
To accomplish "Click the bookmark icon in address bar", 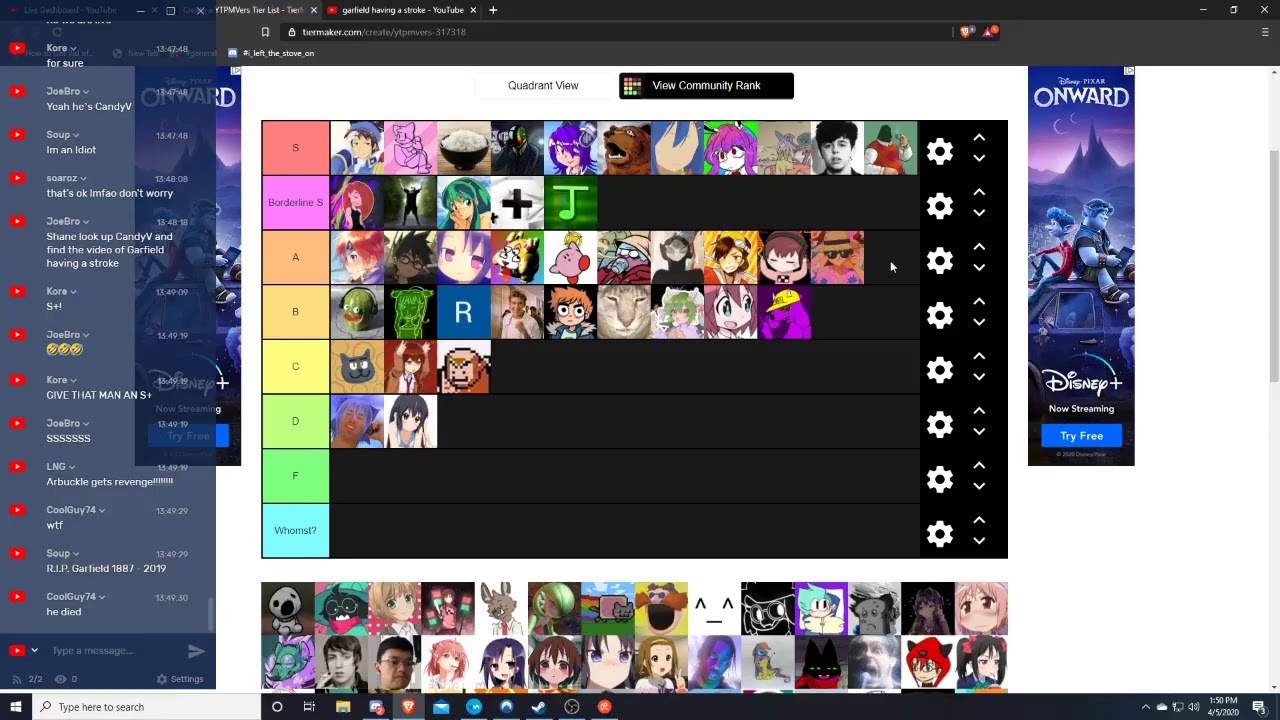I will coord(265,32).
